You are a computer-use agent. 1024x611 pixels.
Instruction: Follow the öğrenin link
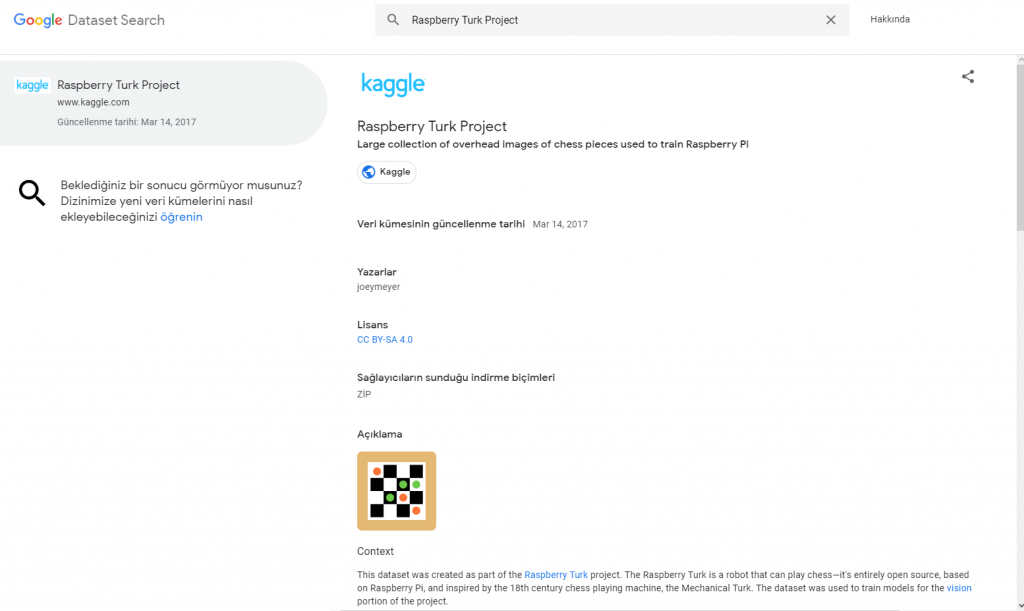pyautogui.click(x=182, y=217)
